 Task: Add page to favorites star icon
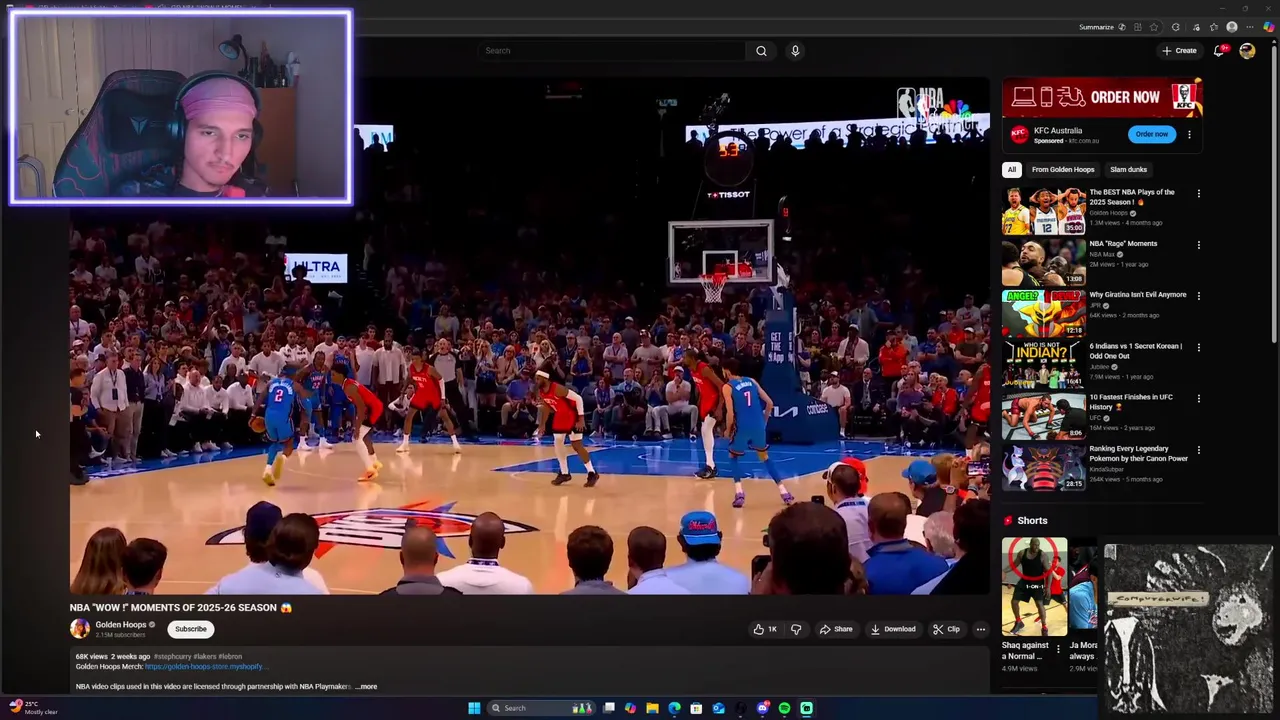(x=1154, y=27)
